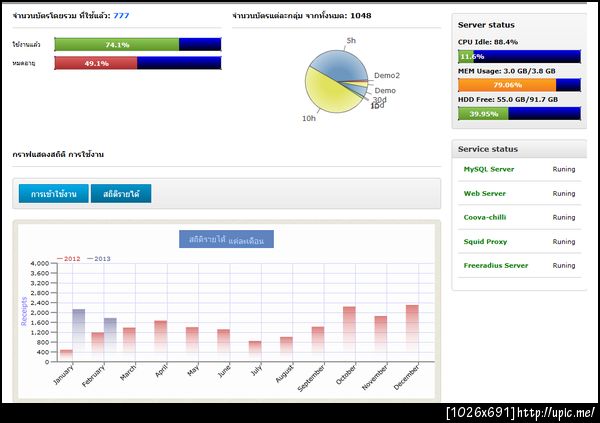This screenshot has height=423, width=600.
Task: Click the Demo2 pie chart label
Action: pos(387,75)
